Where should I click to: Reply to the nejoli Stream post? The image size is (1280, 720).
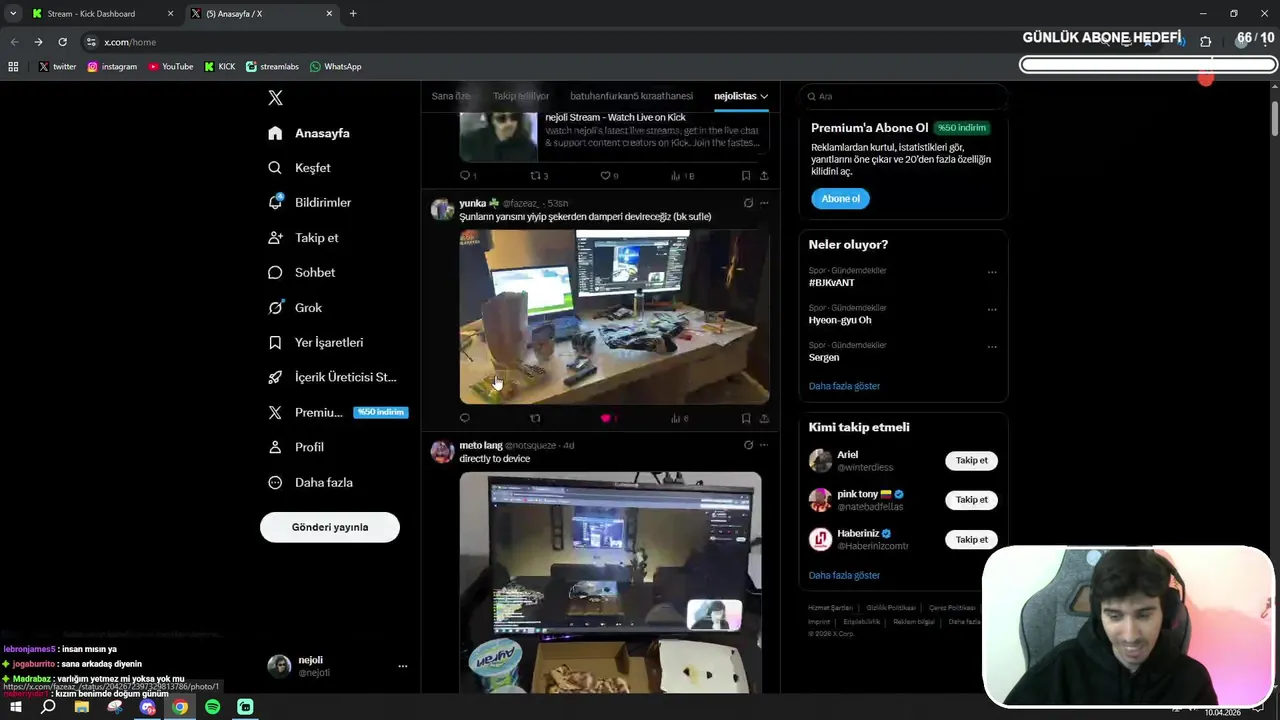tap(465, 175)
